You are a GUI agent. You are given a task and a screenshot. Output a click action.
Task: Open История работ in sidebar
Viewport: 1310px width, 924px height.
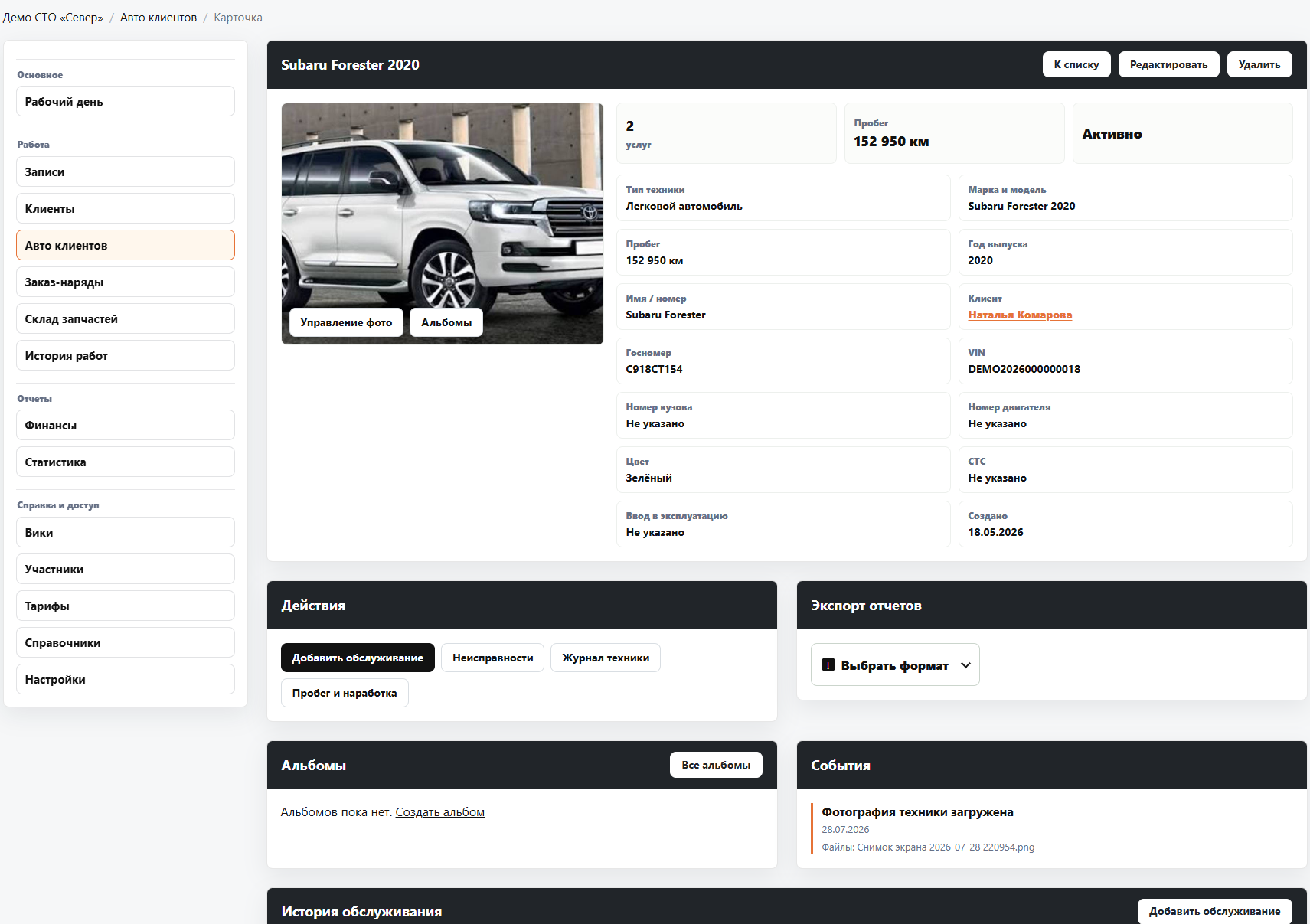pyautogui.click(x=126, y=355)
